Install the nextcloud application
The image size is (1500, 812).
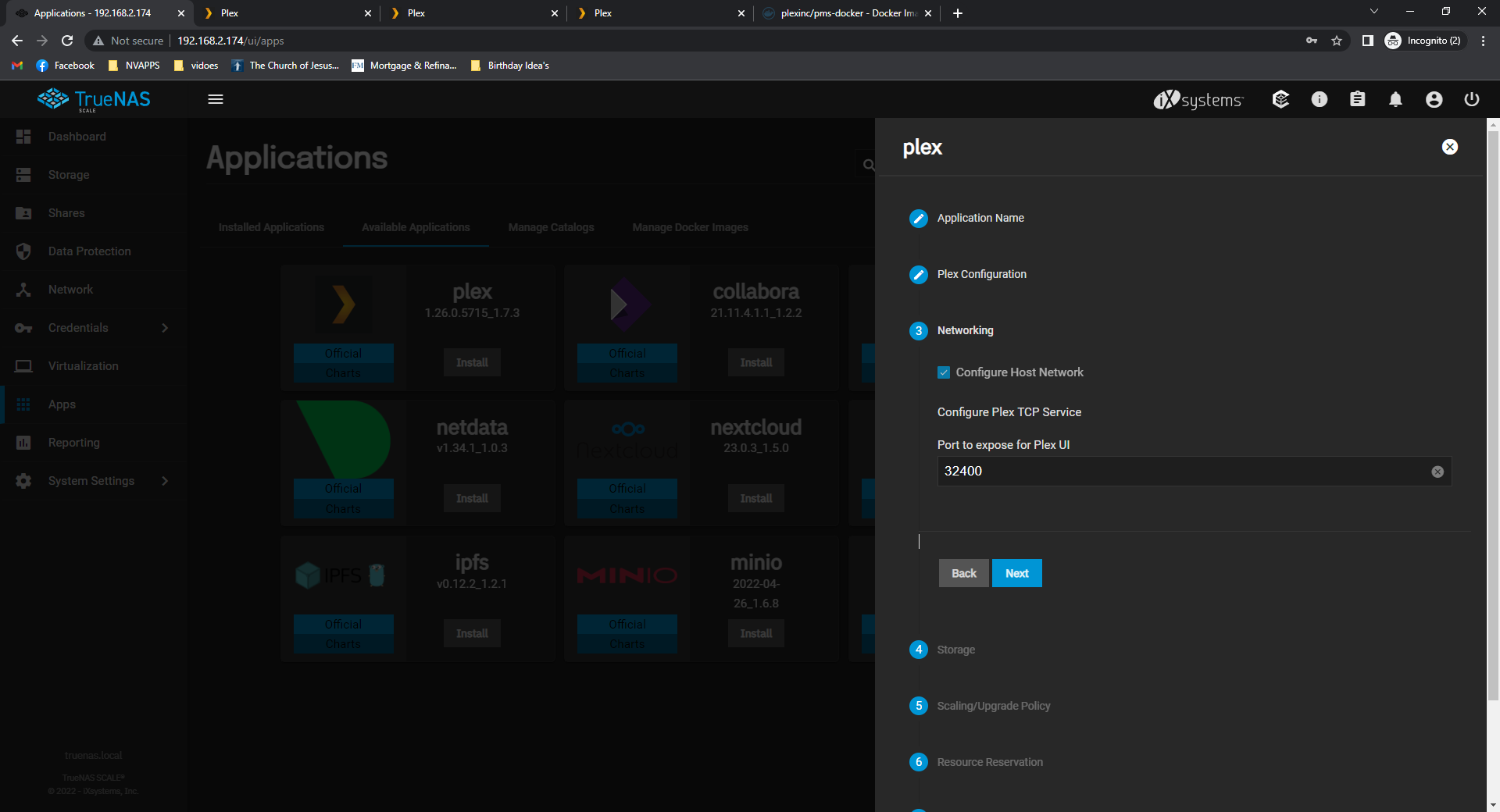[x=755, y=498]
